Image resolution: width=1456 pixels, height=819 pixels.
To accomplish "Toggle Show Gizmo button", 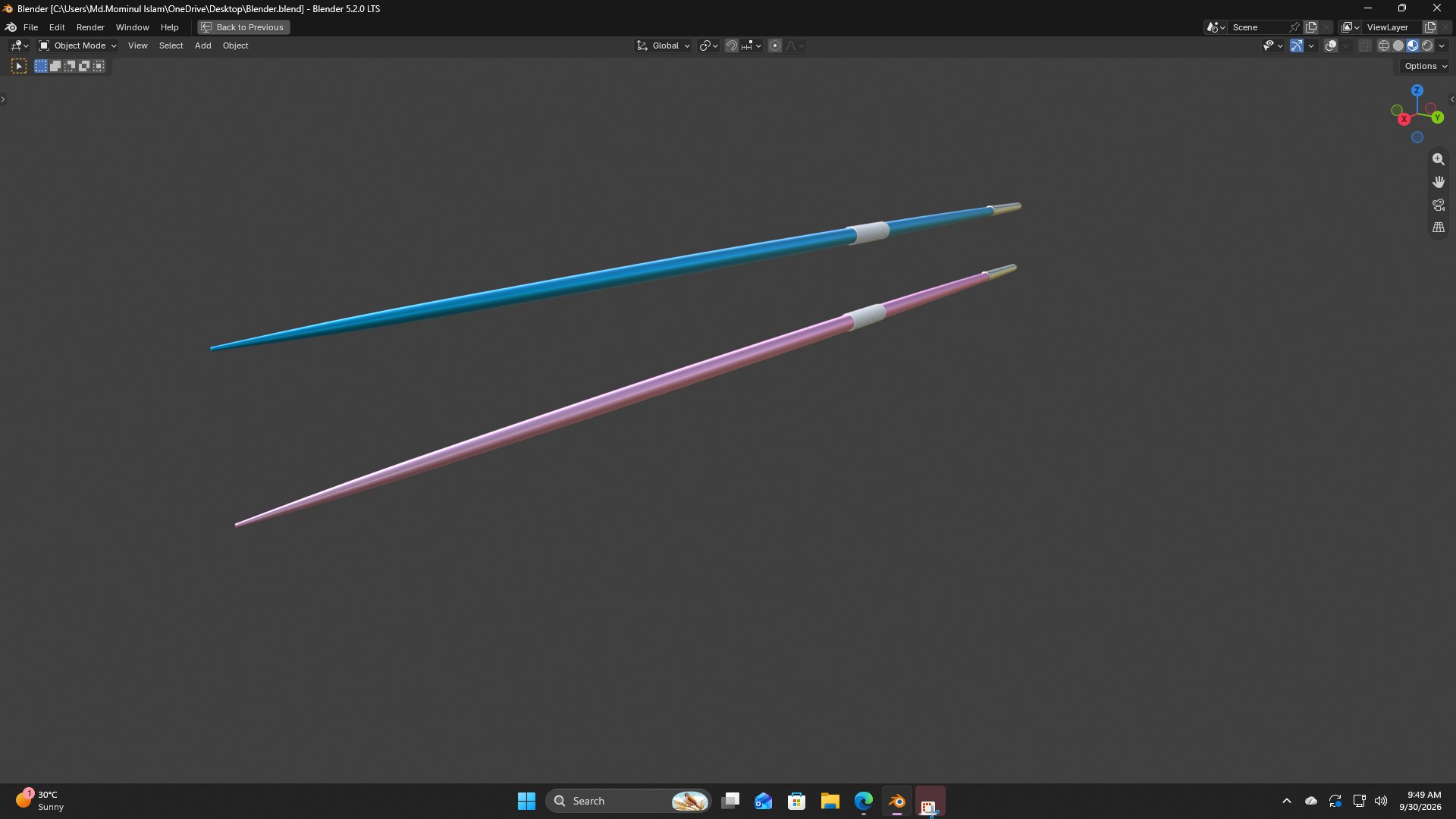I will 1296,46.
